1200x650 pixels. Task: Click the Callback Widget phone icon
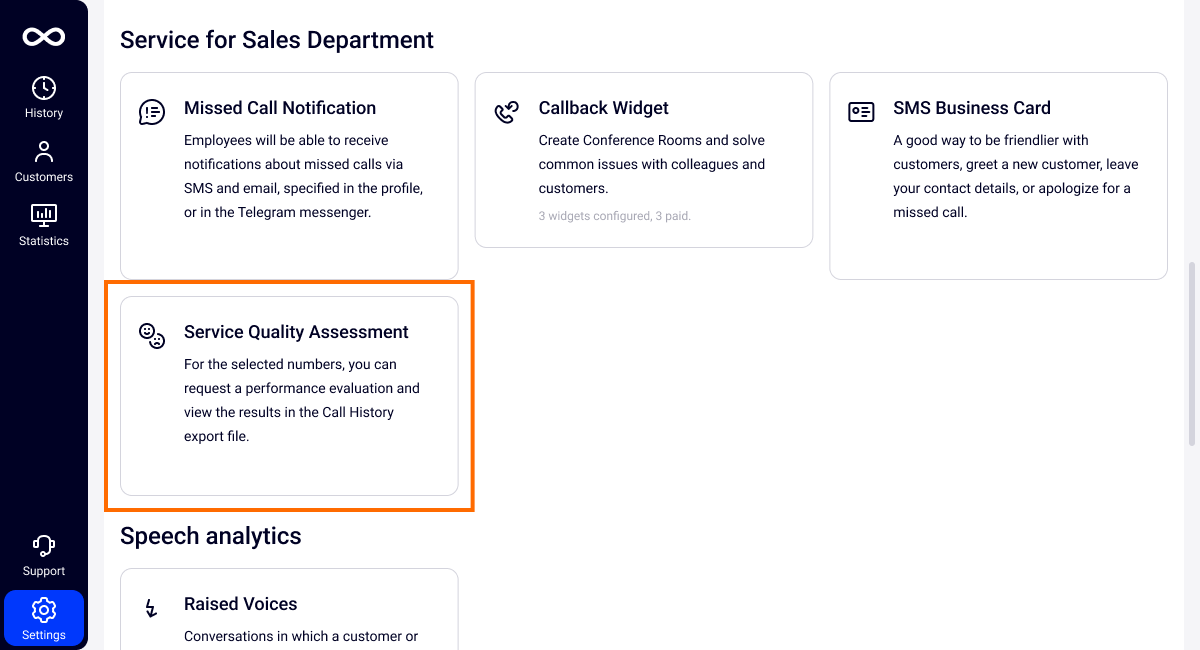507,112
